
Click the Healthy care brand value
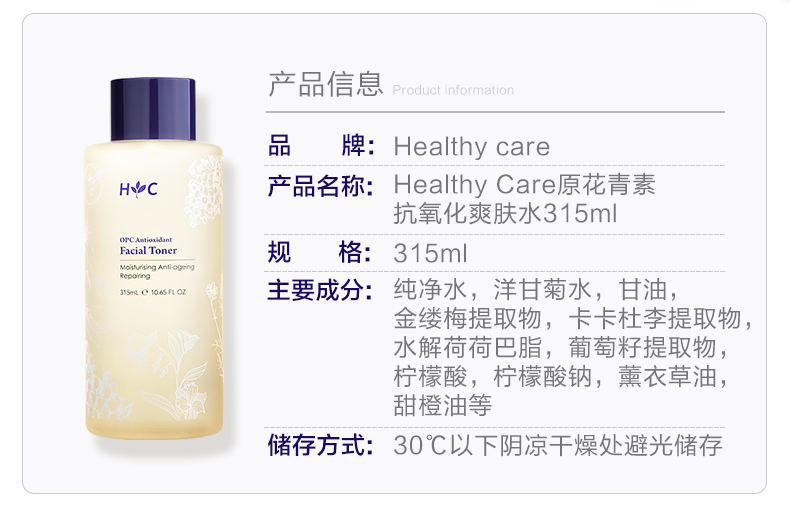click(472, 147)
